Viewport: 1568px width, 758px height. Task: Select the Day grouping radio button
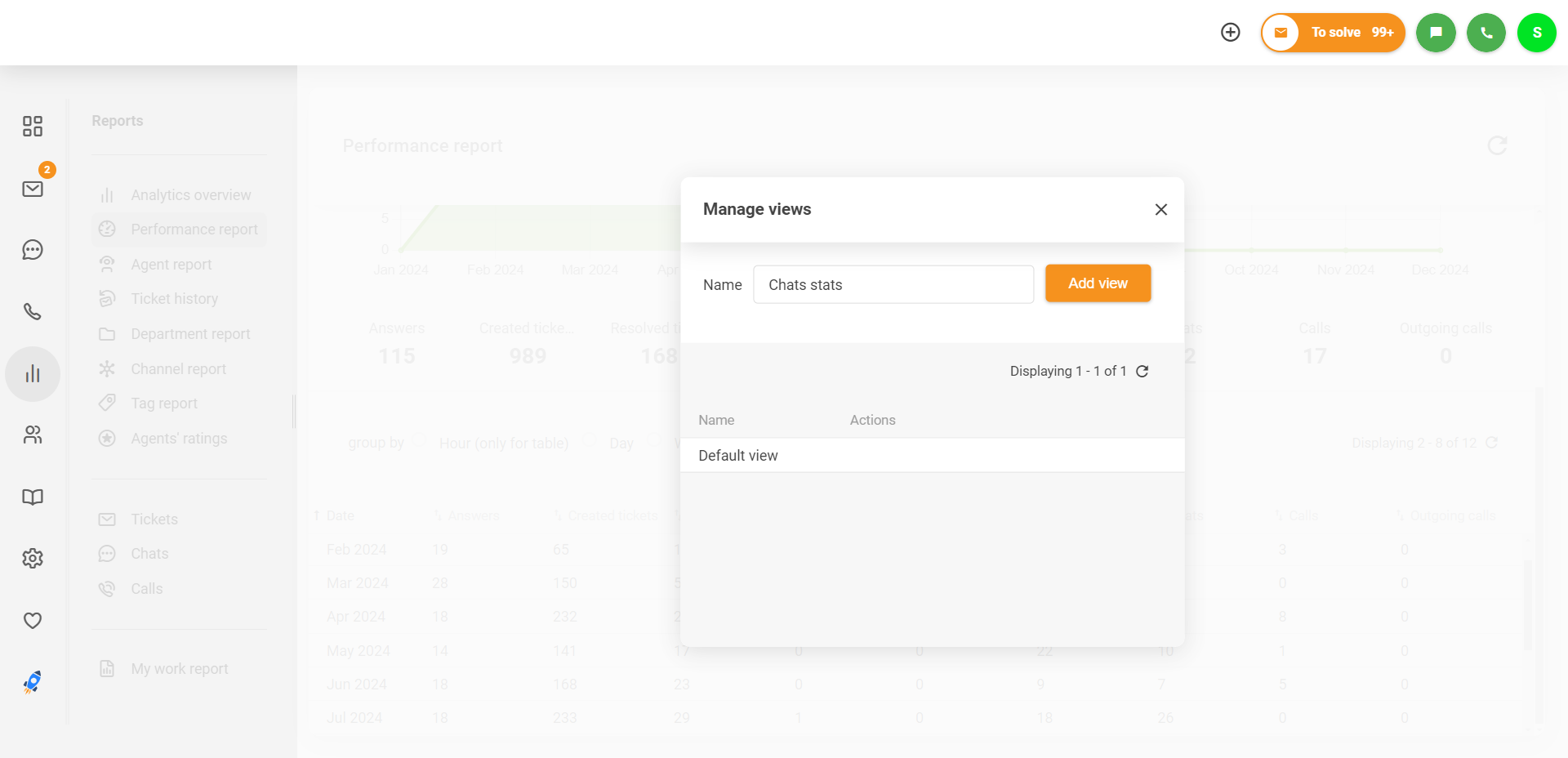590,441
